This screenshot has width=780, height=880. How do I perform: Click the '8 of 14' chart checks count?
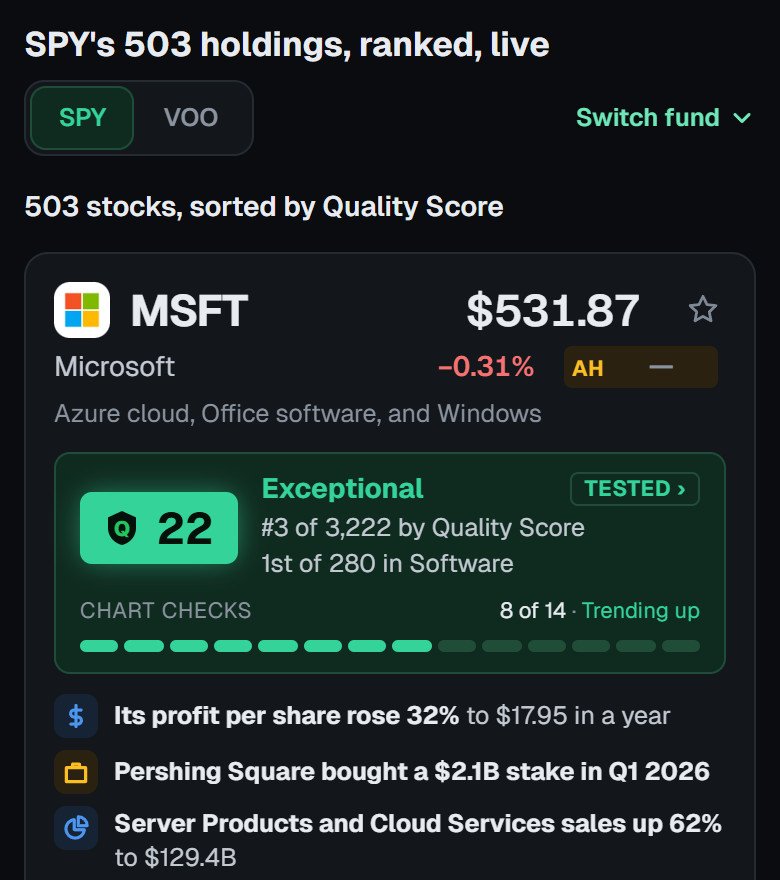[533, 611]
